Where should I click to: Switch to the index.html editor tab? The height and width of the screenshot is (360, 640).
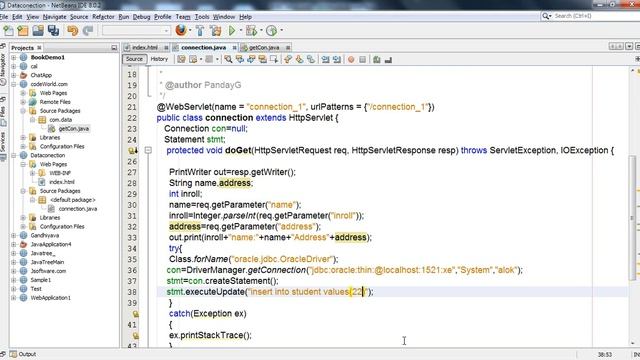tap(144, 48)
